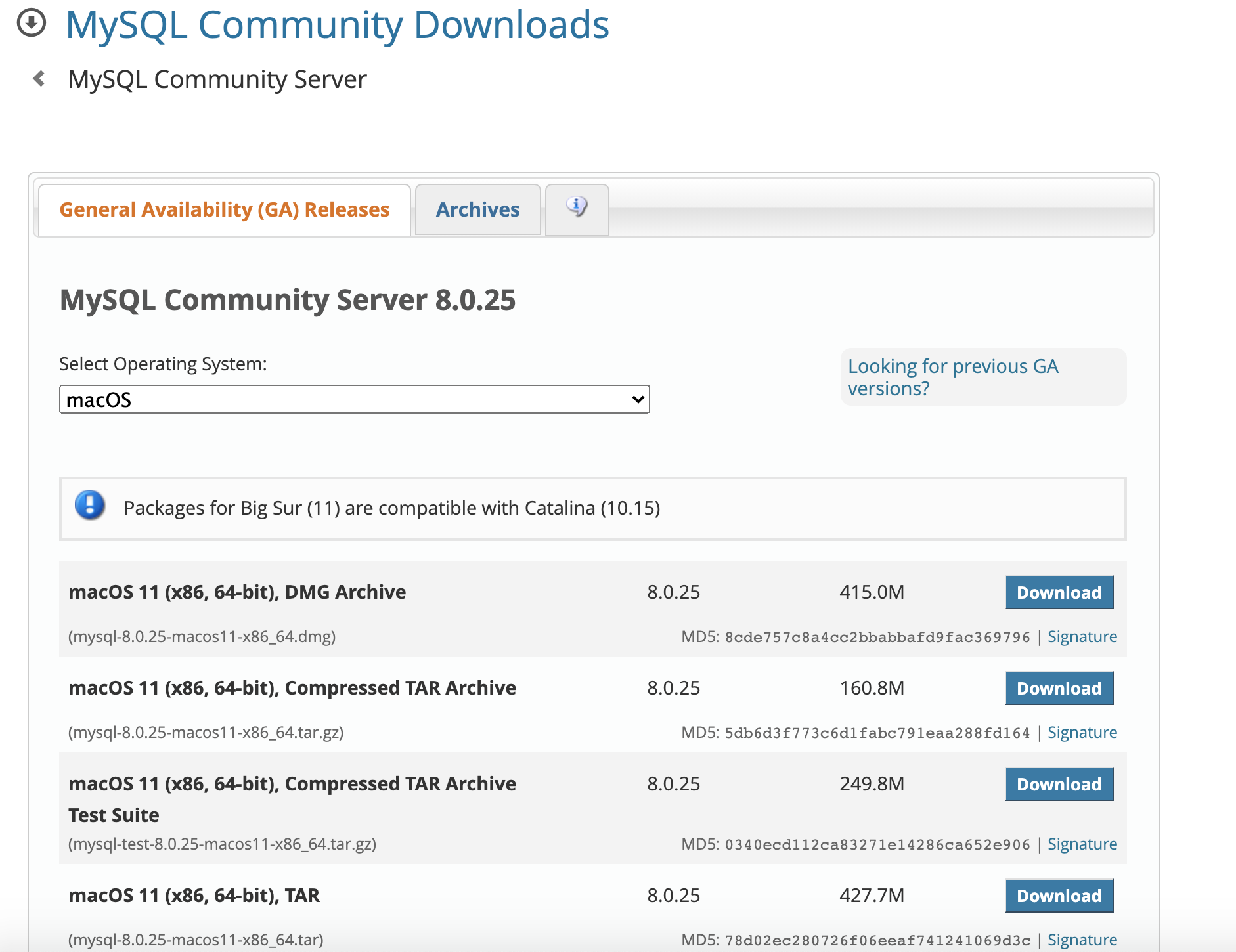Screen dimensions: 1236x952
Task: Open Signature link for the DMG file
Action: coord(1082,636)
